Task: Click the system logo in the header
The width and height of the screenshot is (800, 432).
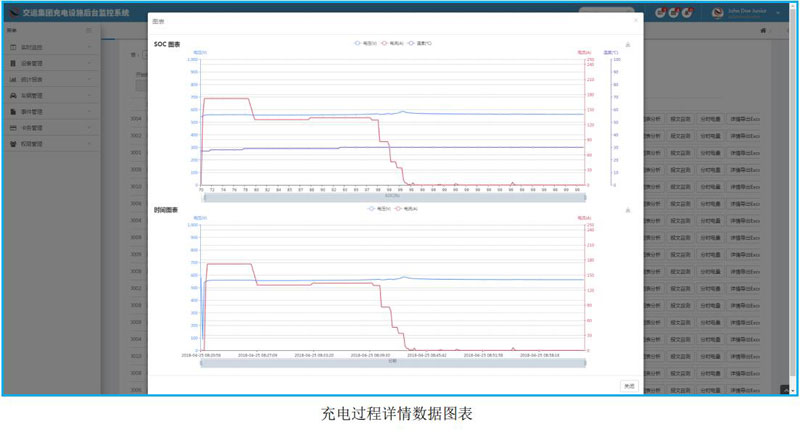Action: pos(13,13)
